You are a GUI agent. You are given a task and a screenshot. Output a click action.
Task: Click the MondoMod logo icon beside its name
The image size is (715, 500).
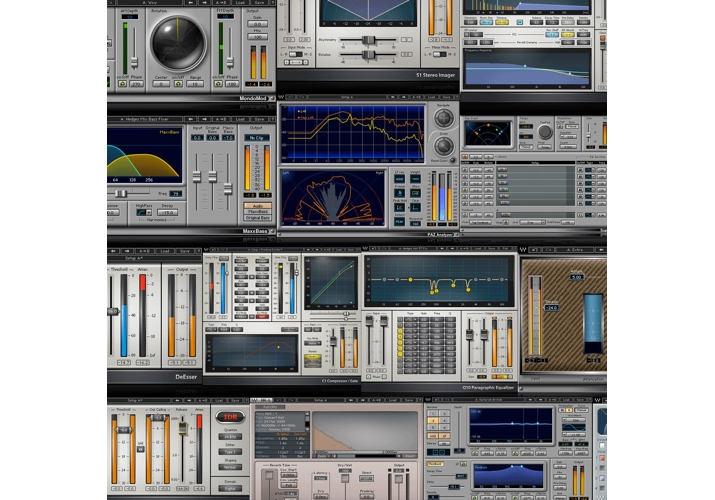[x=272, y=98]
